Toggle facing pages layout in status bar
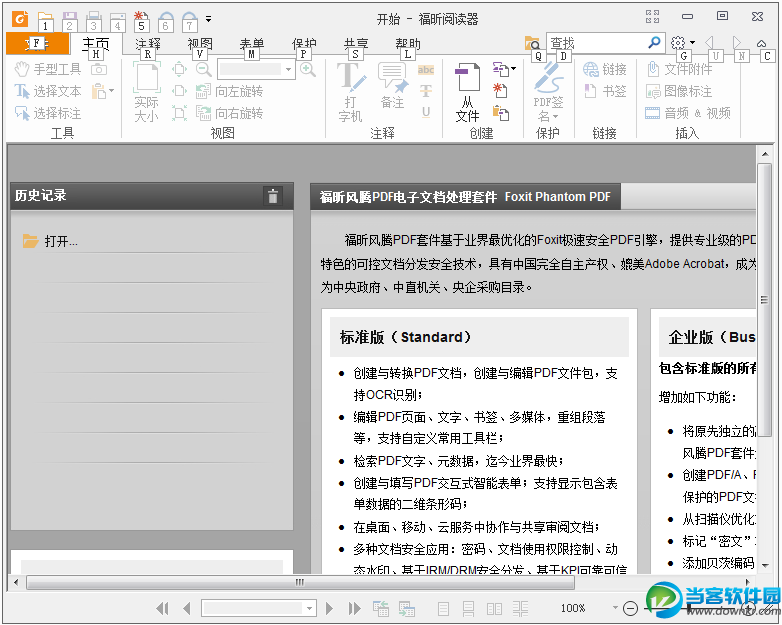This screenshot has width=782, height=625. pyautogui.click(x=494, y=608)
